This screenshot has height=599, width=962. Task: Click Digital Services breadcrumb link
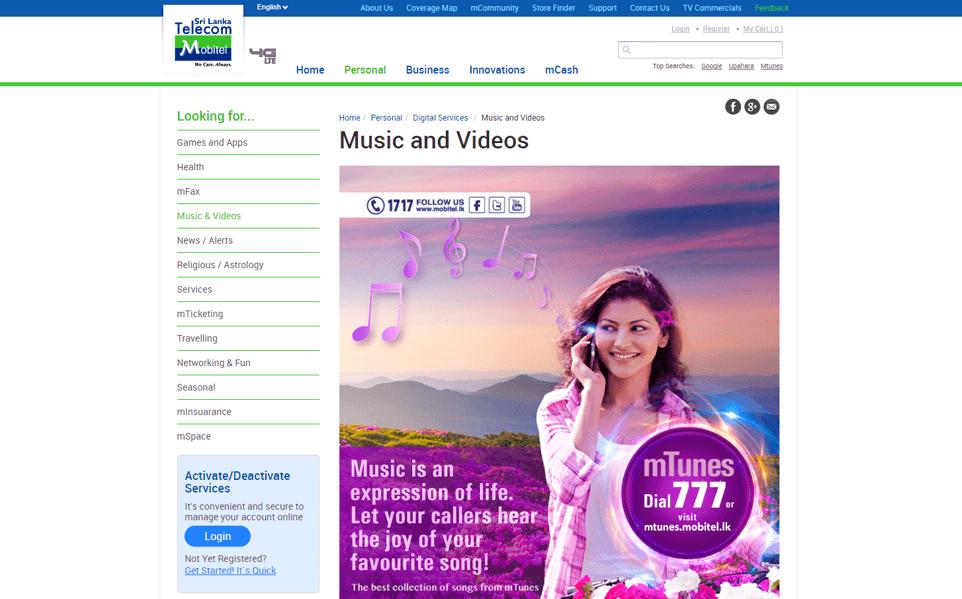[x=440, y=118]
